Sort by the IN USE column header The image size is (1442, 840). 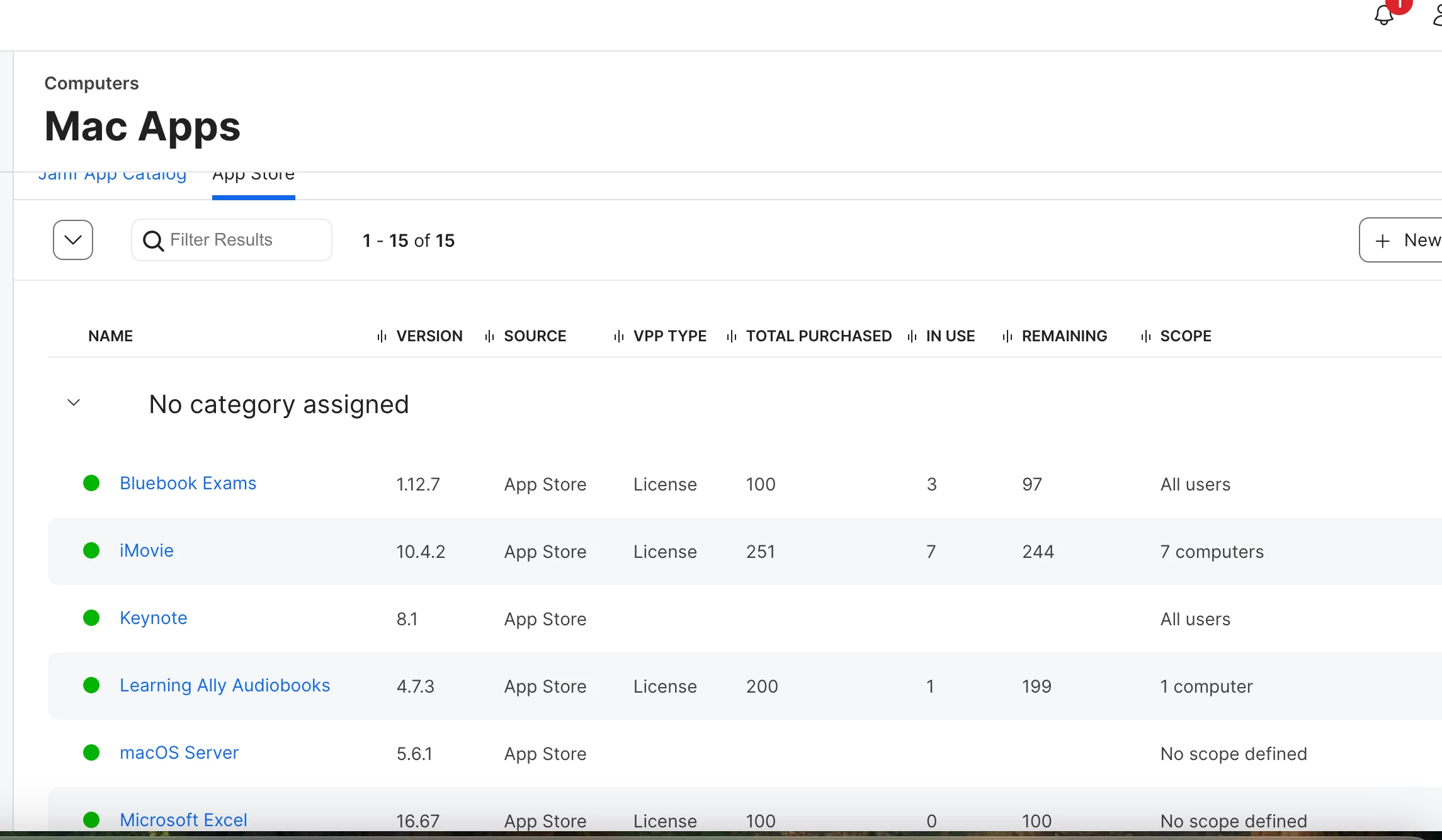950,336
